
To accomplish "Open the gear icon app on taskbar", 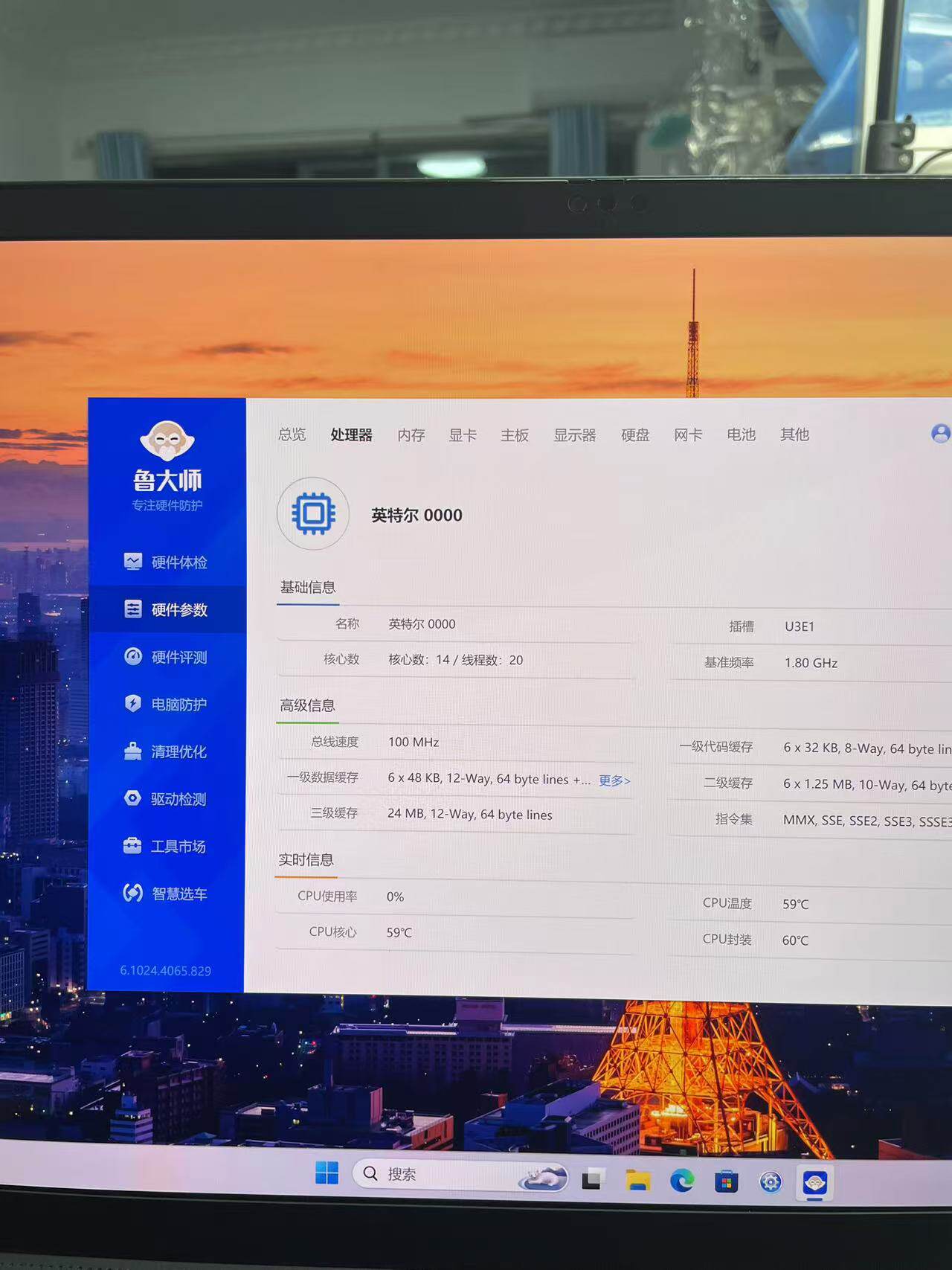I will tap(771, 1182).
